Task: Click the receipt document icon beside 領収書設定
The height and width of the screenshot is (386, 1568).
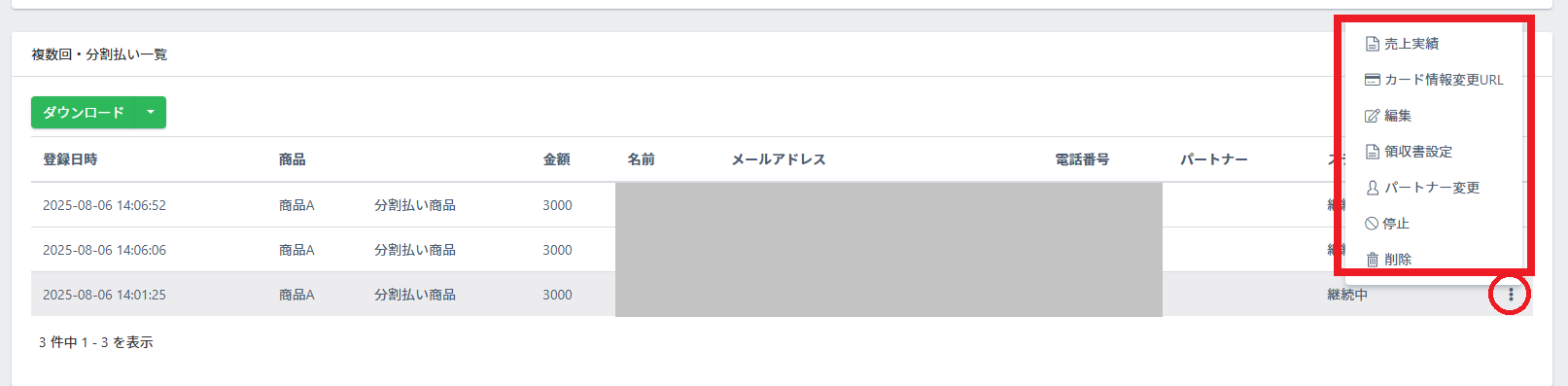Action: [1372, 152]
